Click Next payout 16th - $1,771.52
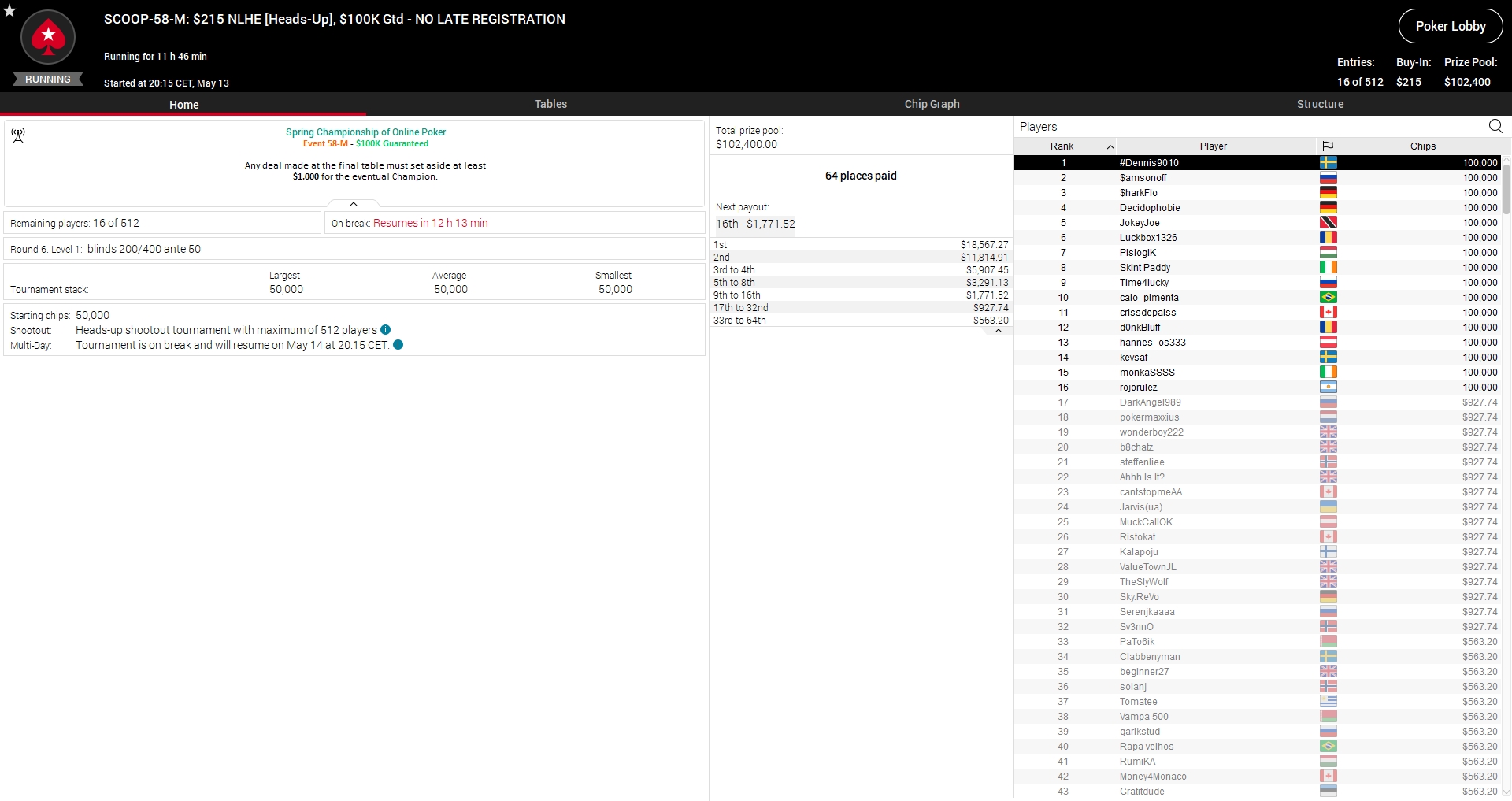 755,224
